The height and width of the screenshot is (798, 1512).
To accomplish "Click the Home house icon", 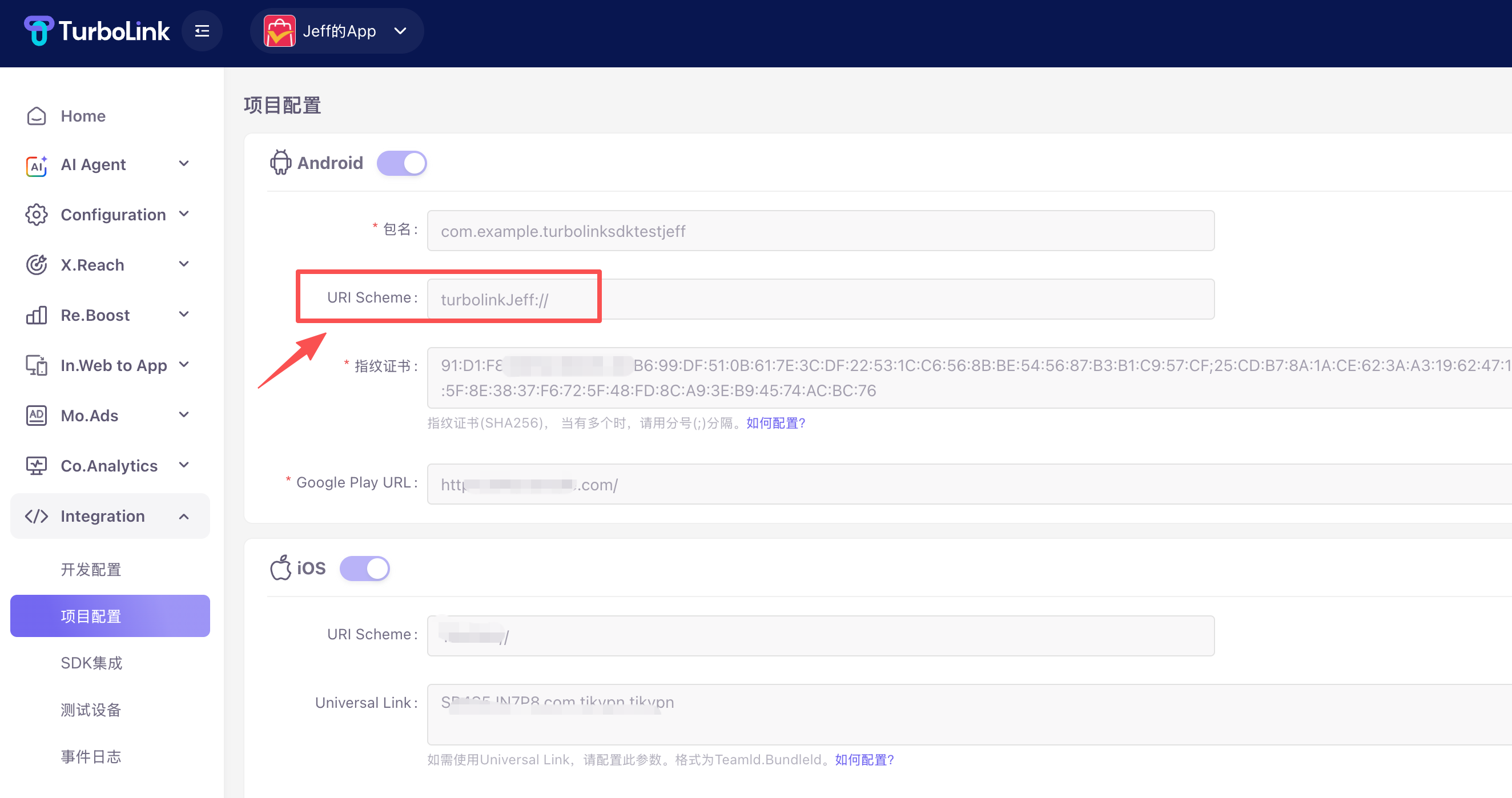I will point(37,116).
